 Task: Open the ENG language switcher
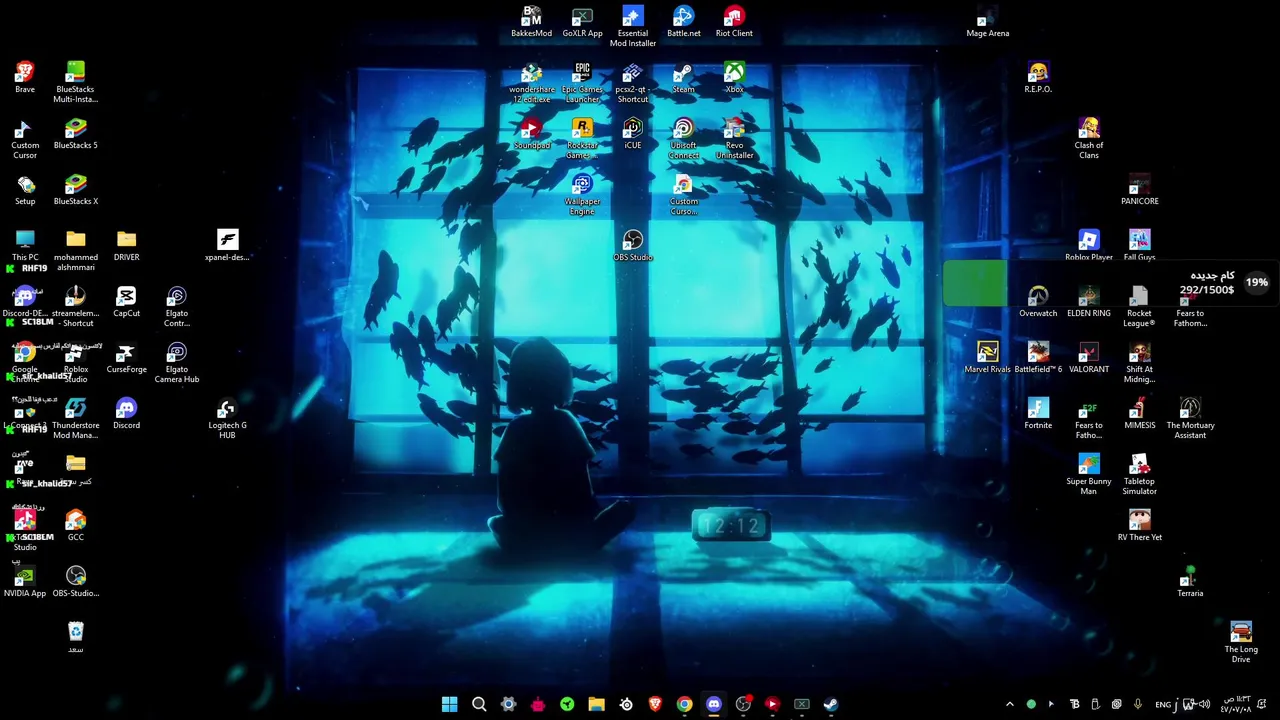point(1163,704)
